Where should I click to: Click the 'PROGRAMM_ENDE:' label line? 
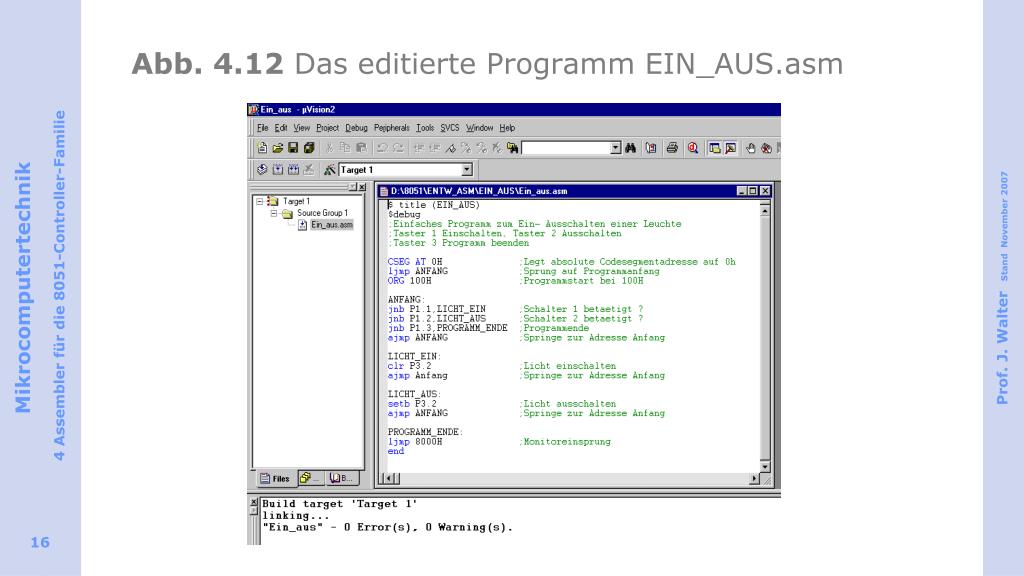(425, 432)
